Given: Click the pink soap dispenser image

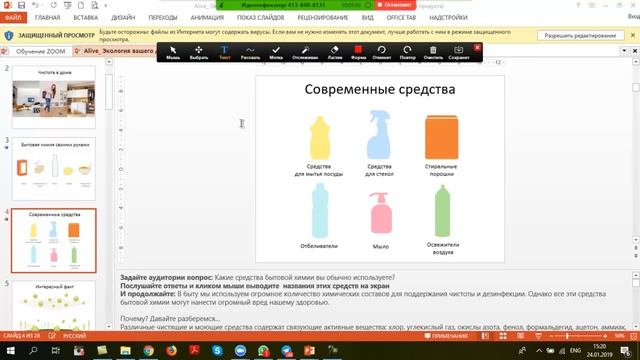Looking at the screenshot, I should click(x=381, y=213).
